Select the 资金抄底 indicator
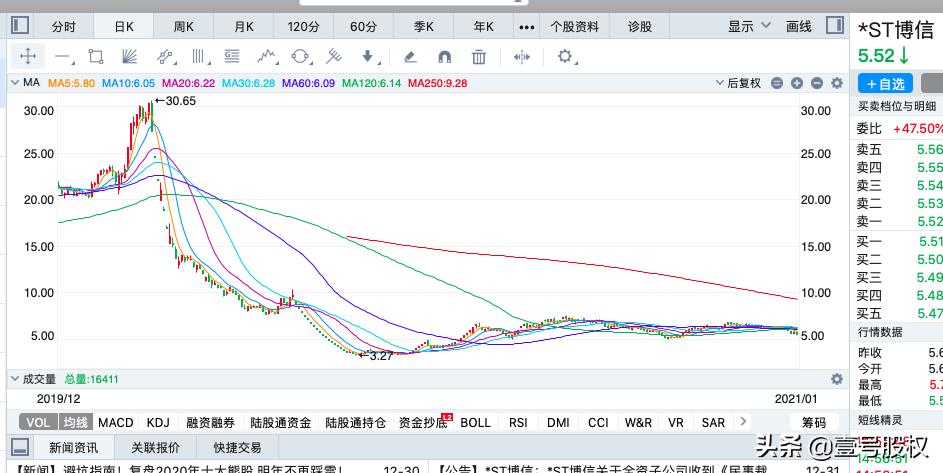 coord(423,422)
